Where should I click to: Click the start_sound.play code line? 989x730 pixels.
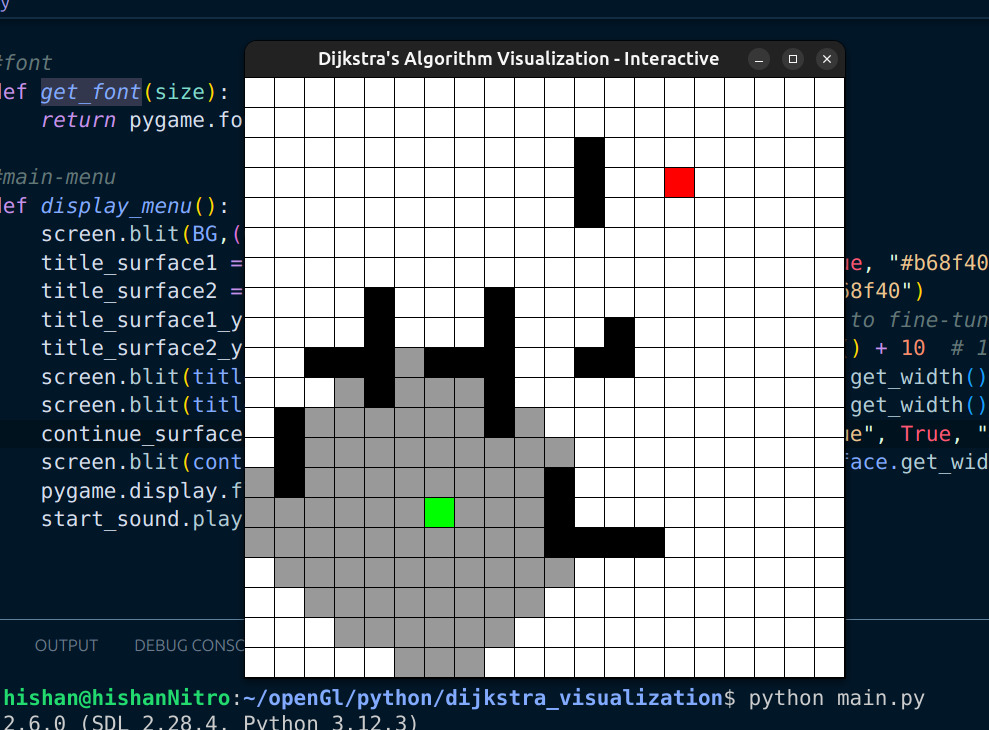coord(141,520)
